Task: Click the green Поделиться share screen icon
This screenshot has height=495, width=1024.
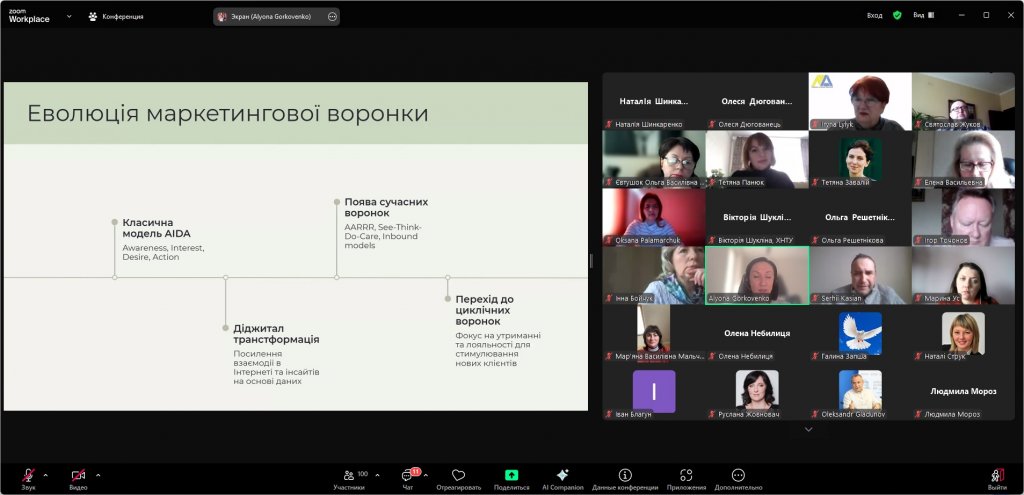Action: click(x=511, y=476)
